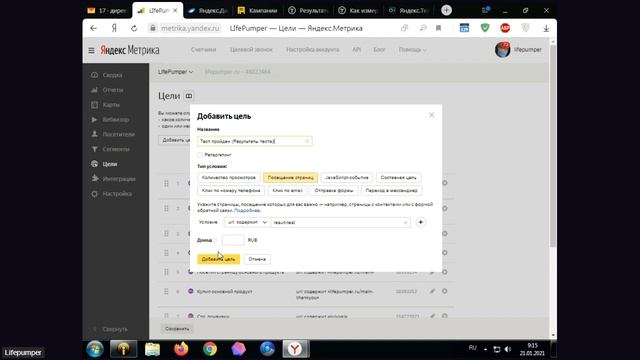Open browser downloads

(x=546, y=28)
